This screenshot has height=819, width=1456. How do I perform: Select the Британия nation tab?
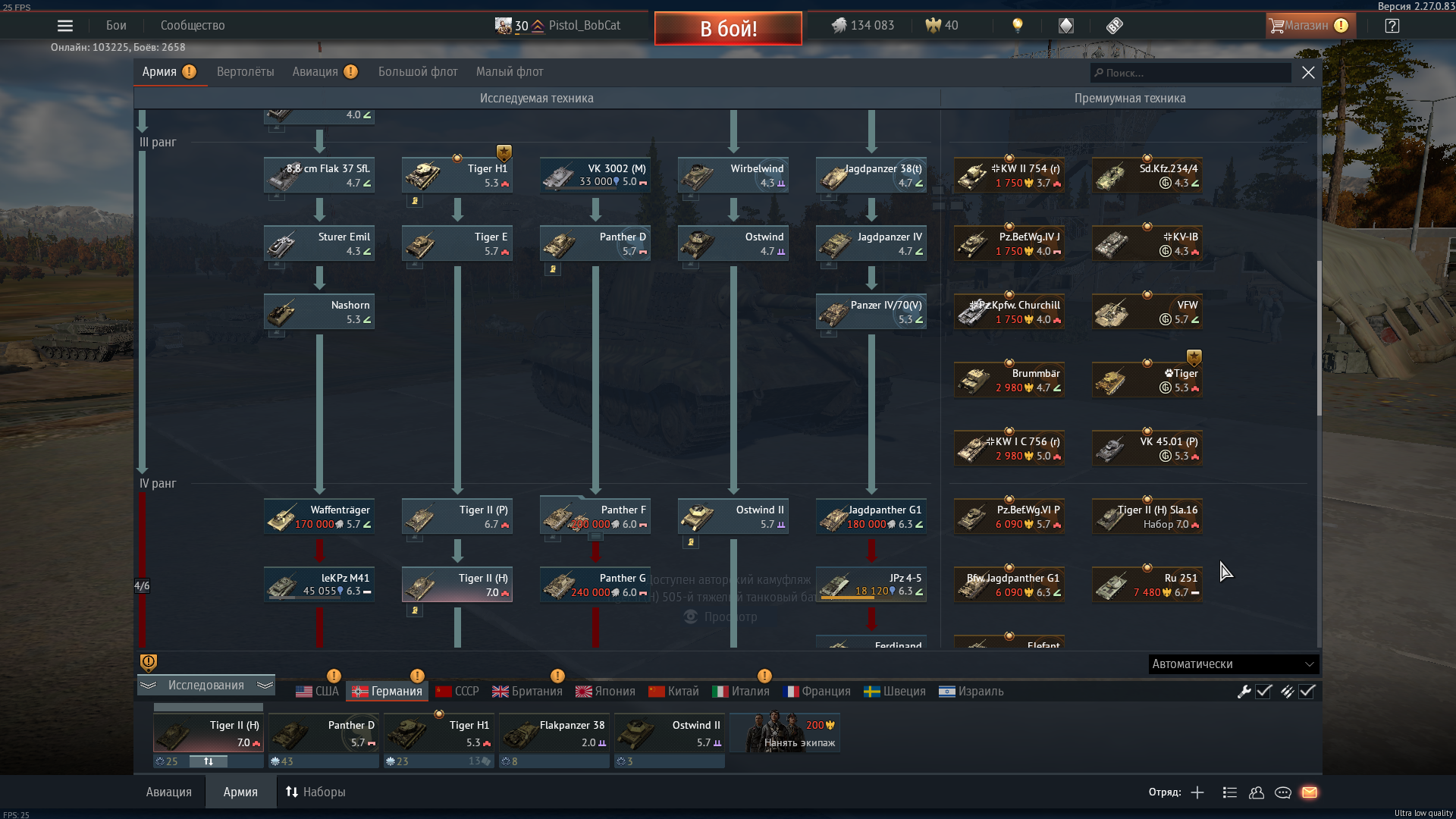pos(527,692)
